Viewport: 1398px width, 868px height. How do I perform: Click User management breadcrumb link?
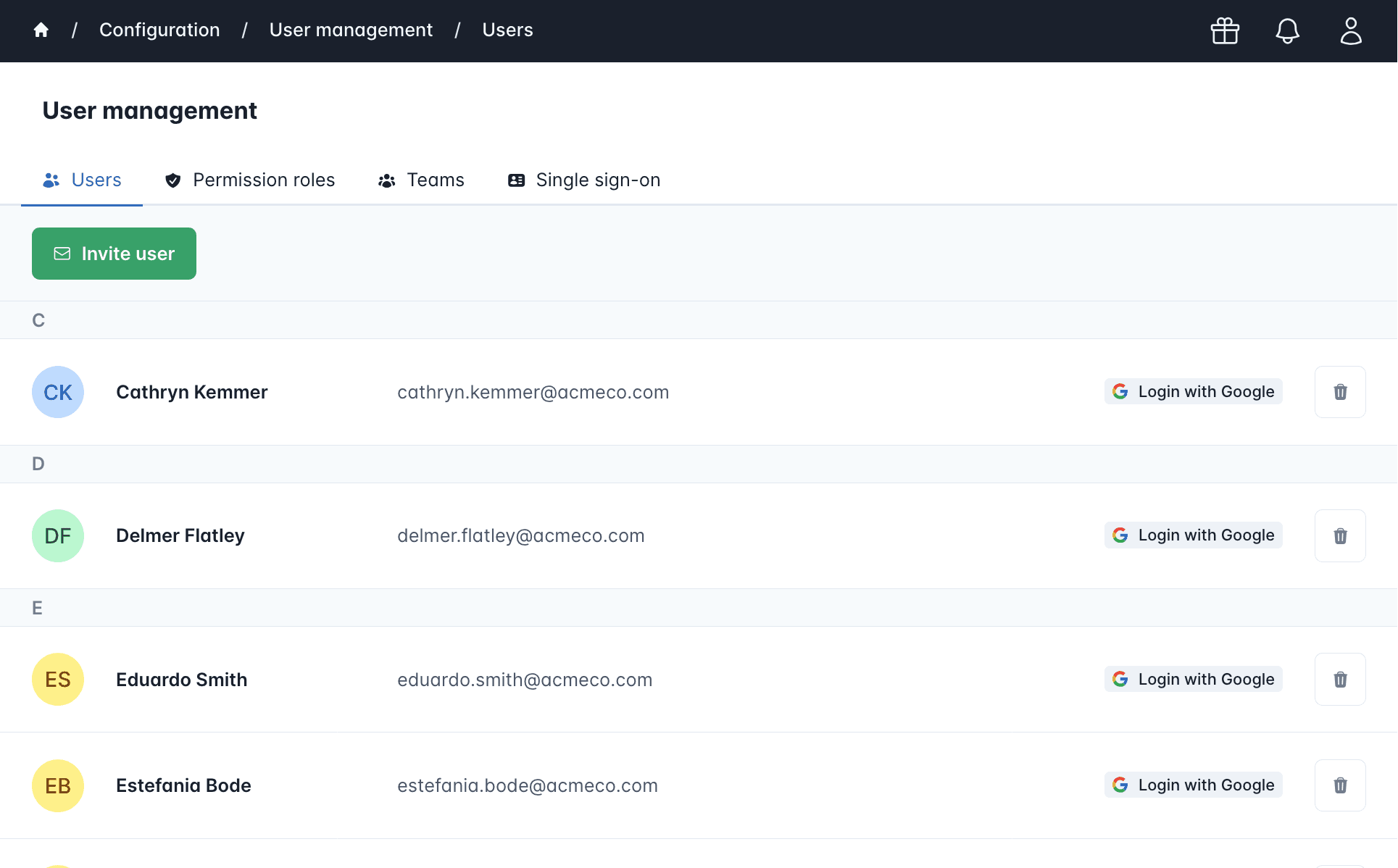coord(351,30)
